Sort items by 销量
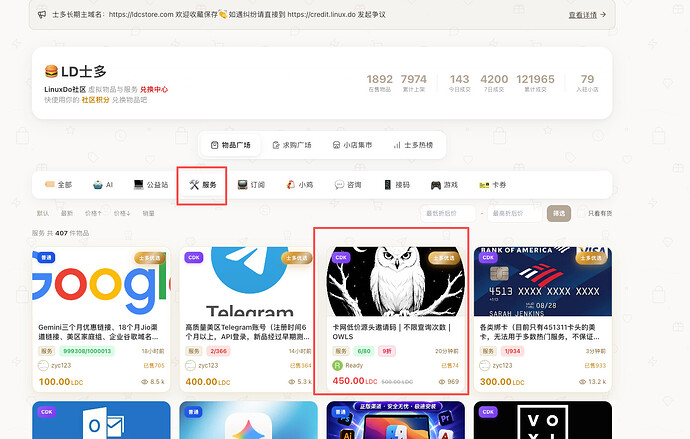 click(x=148, y=213)
